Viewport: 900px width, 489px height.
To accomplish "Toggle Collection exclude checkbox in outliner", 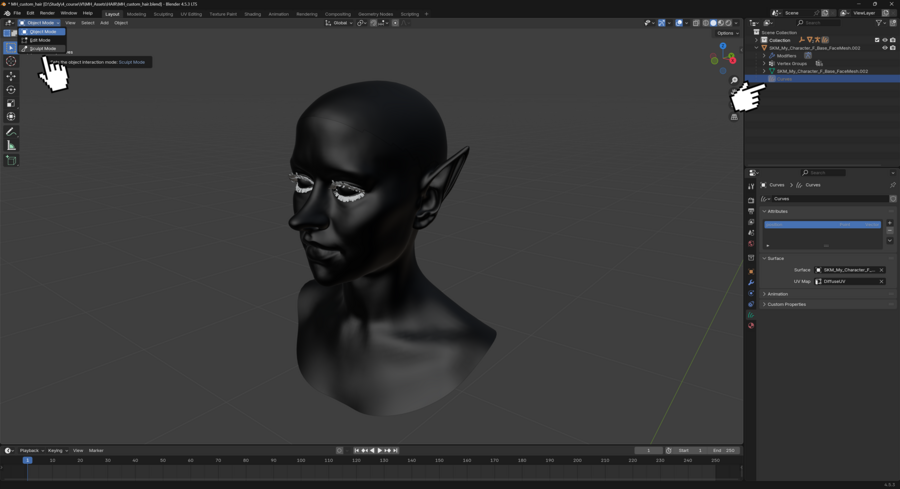I will tap(877, 40).
